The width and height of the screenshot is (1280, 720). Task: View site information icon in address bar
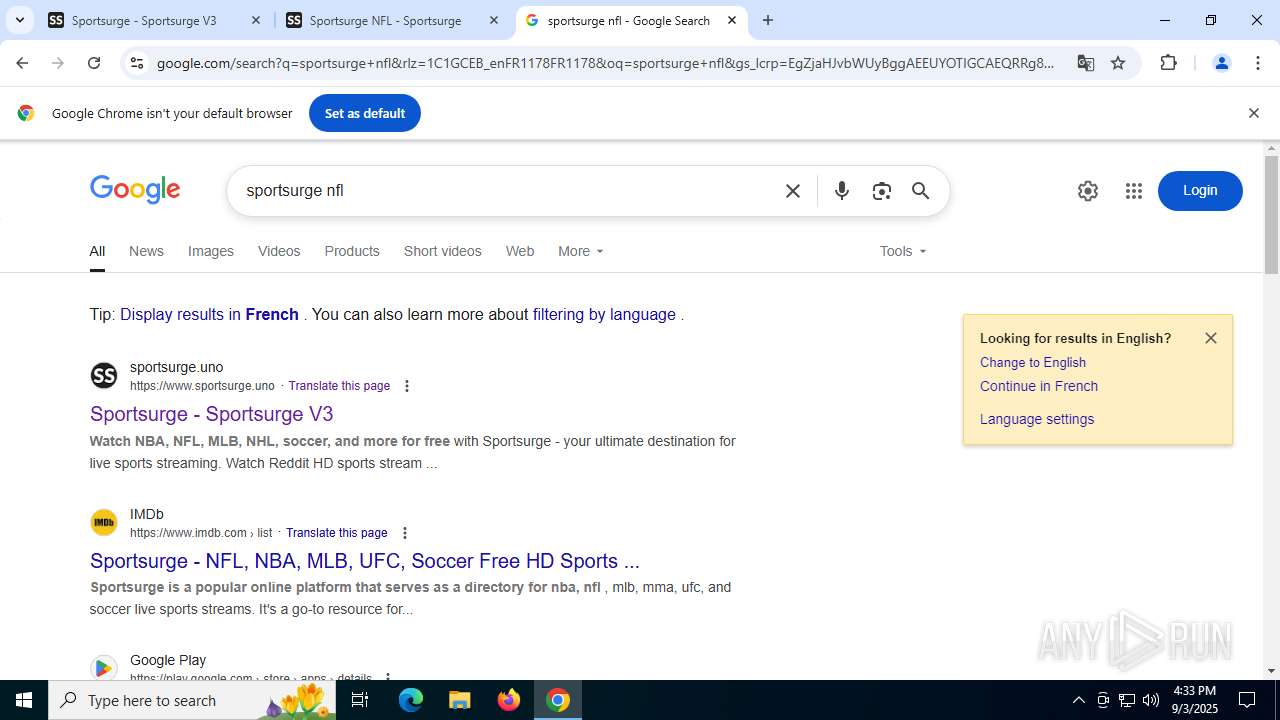point(137,63)
